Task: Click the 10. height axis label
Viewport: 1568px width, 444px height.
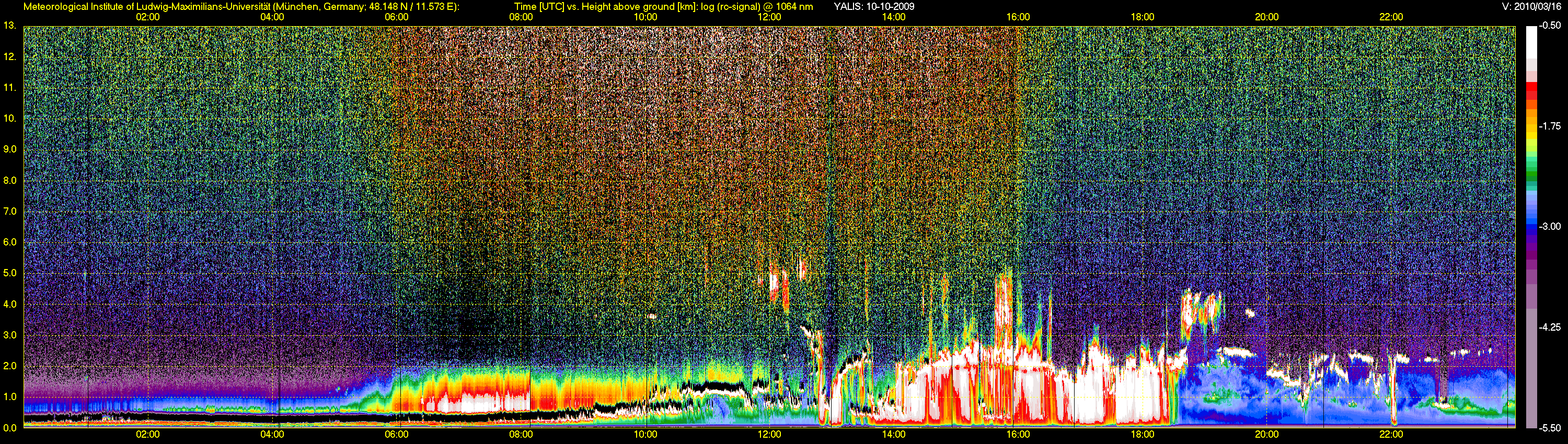Action: coord(10,119)
